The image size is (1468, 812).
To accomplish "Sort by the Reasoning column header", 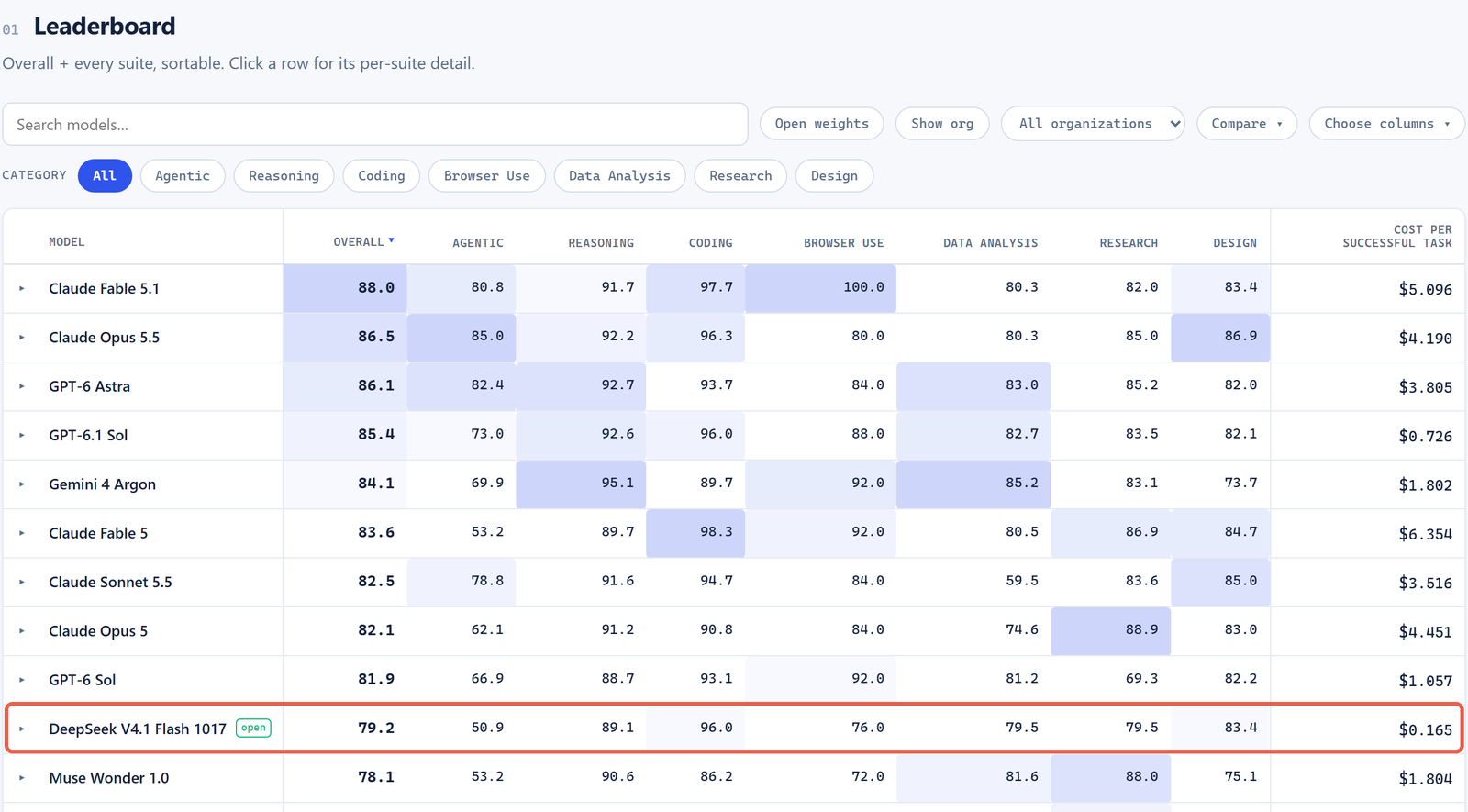I will pos(601,243).
